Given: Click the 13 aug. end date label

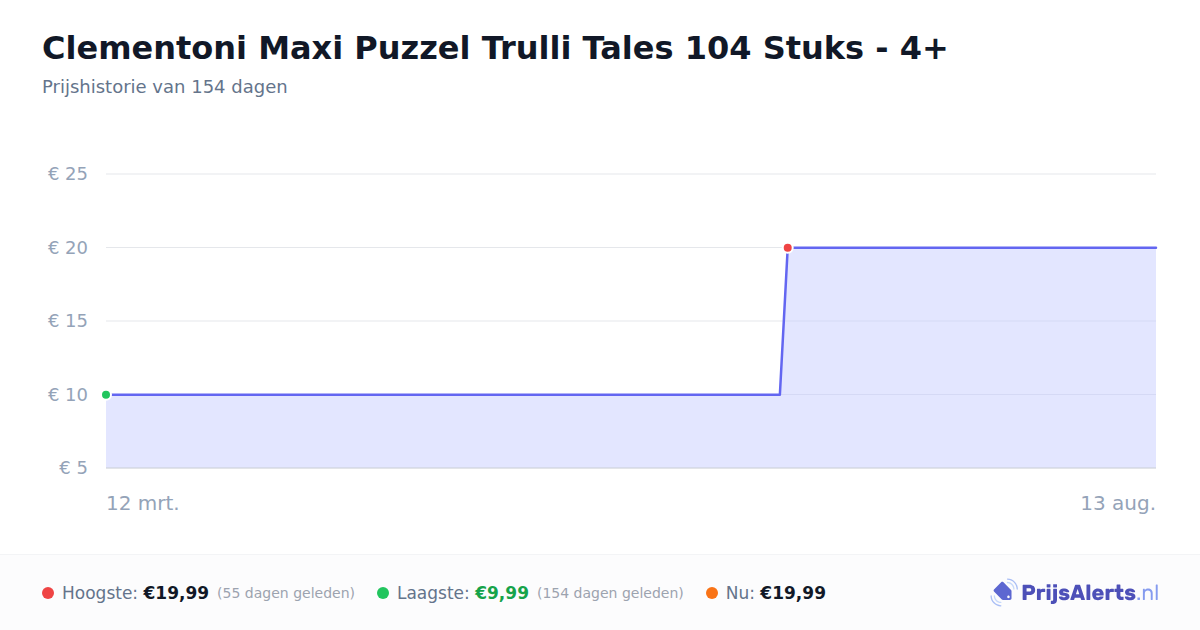Looking at the screenshot, I should tap(1118, 504).
